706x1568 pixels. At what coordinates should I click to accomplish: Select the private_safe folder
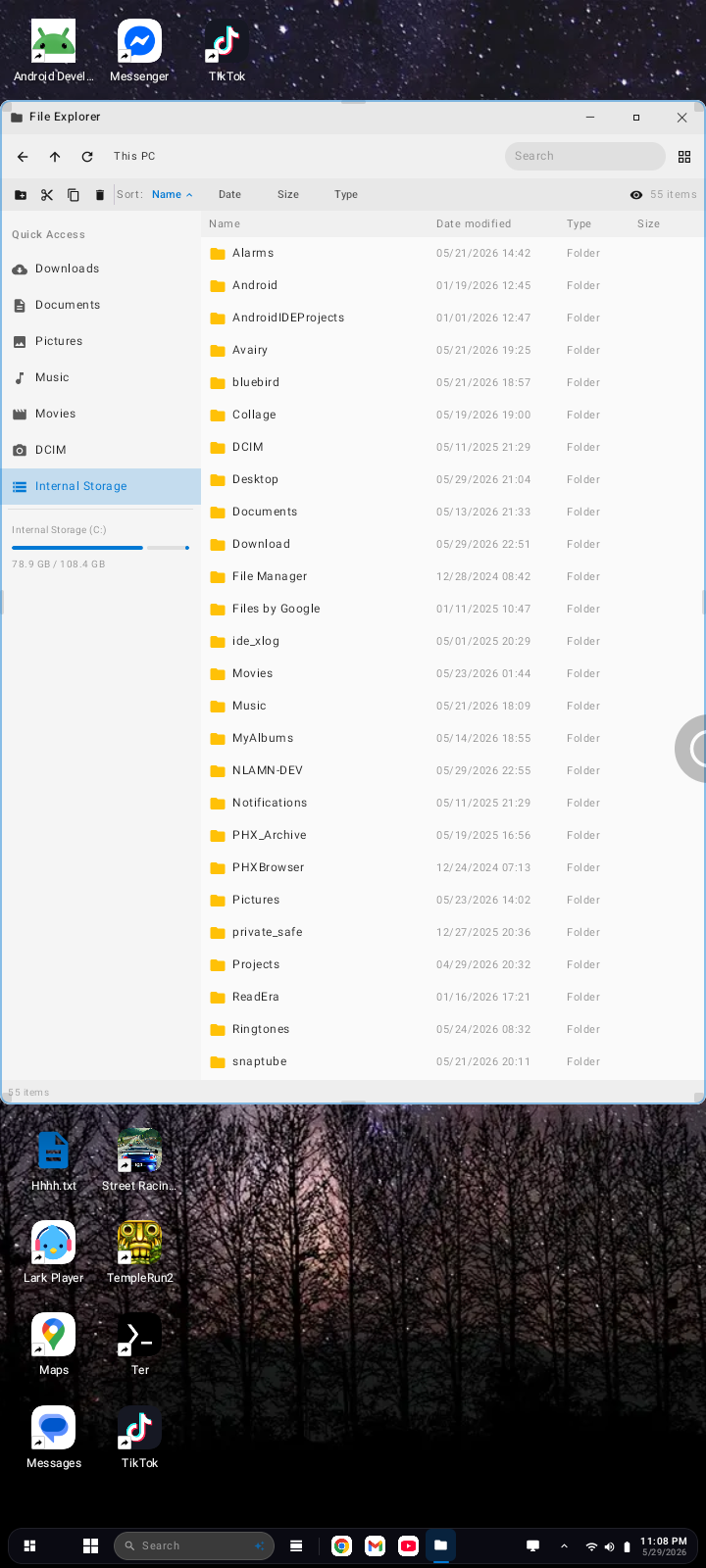[453, 932]
